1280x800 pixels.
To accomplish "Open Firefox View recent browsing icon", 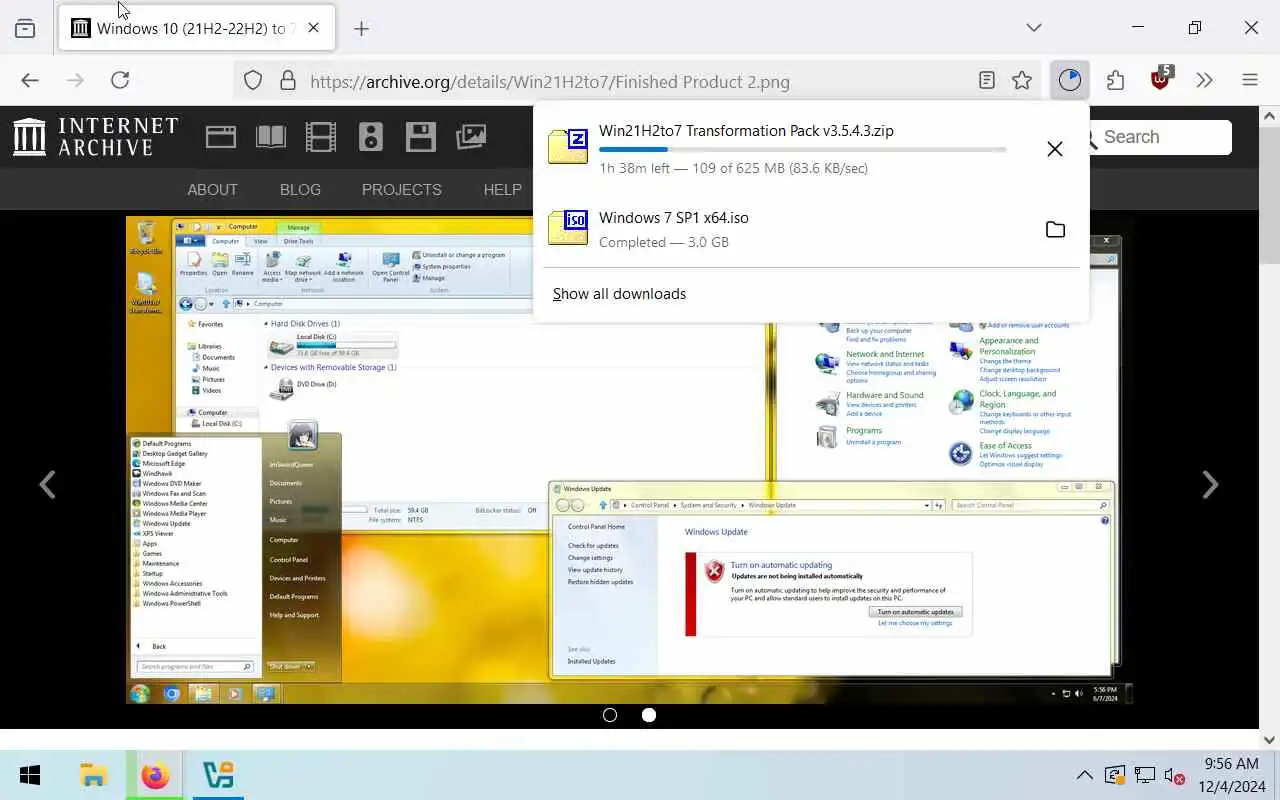I will tap(25, 29).
